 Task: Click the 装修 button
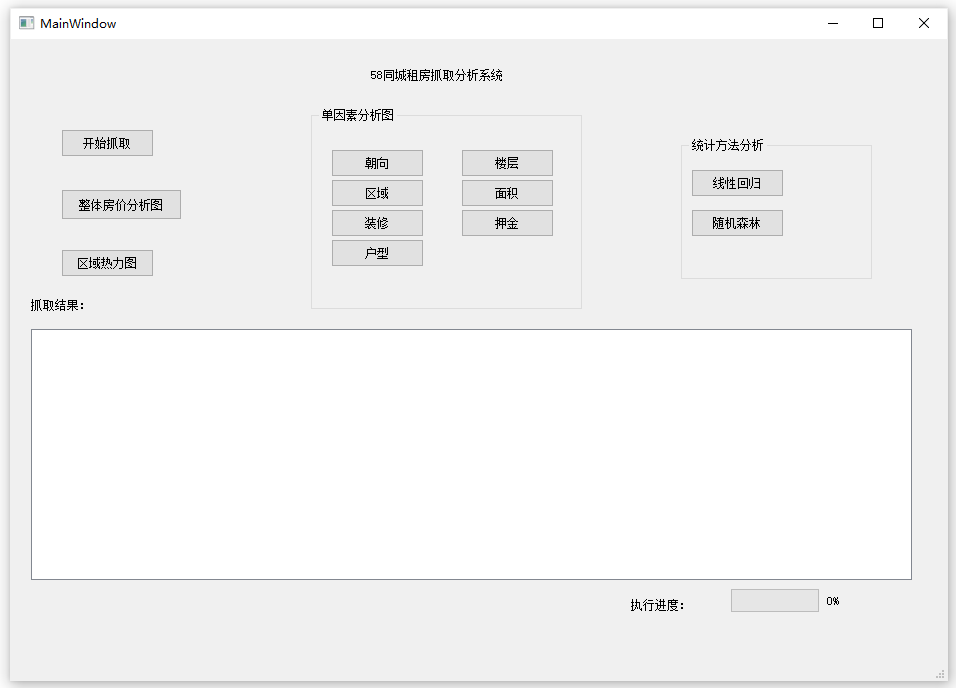click(x=377, y=223)
